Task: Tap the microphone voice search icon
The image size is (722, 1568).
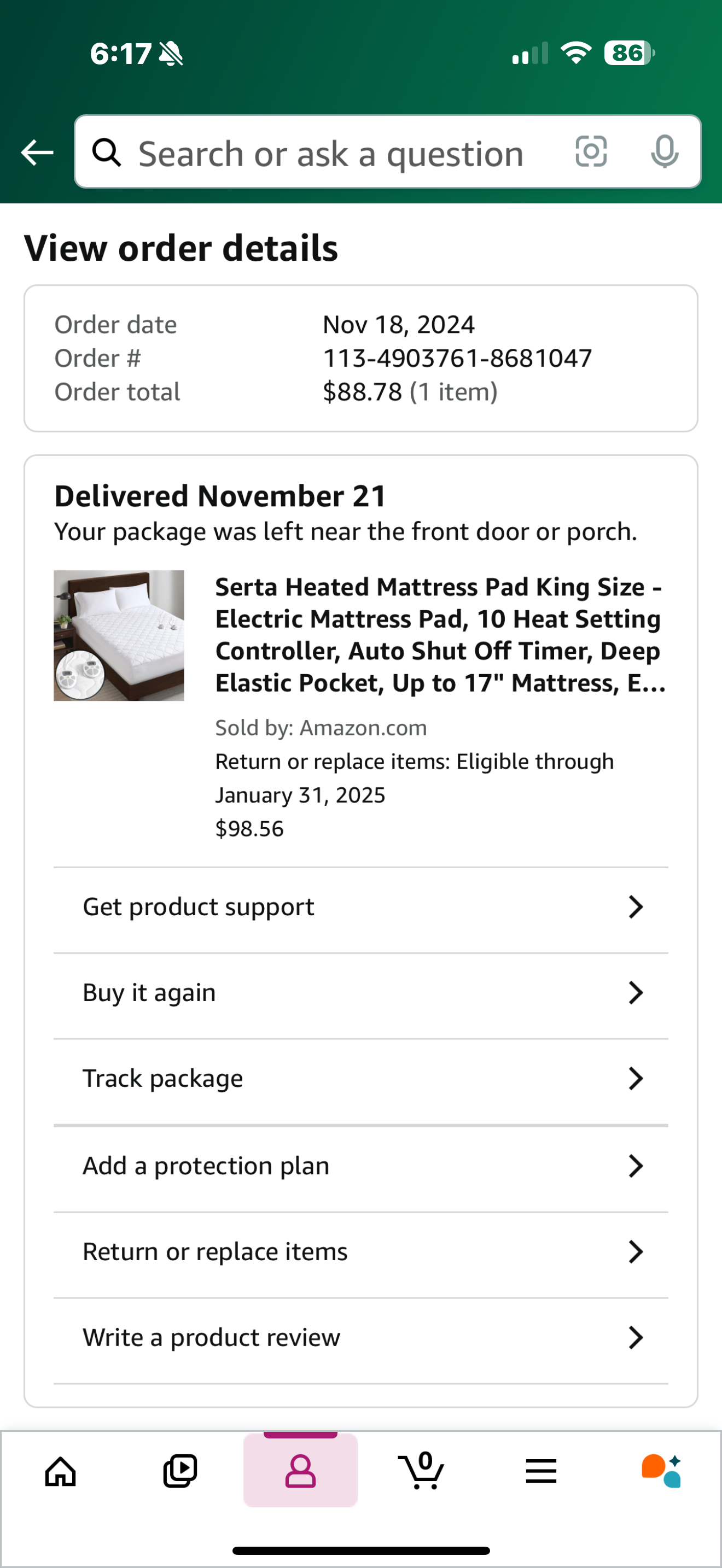Action: 664,151
